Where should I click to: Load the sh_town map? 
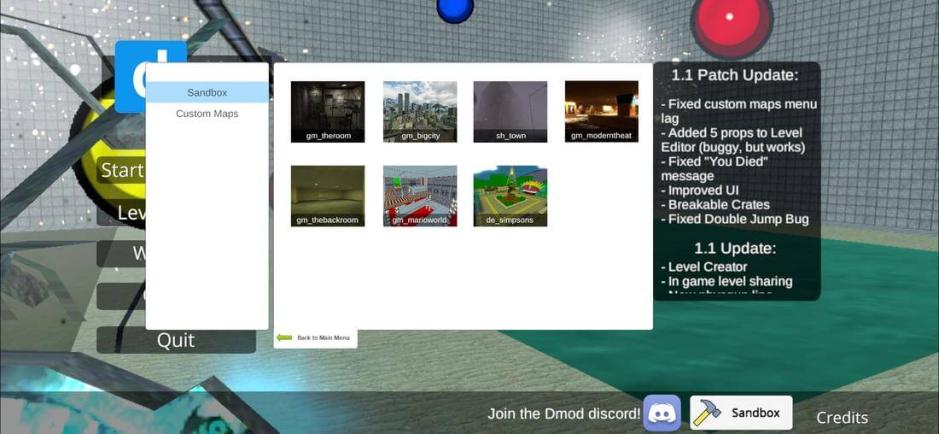[x=510, y=112]
